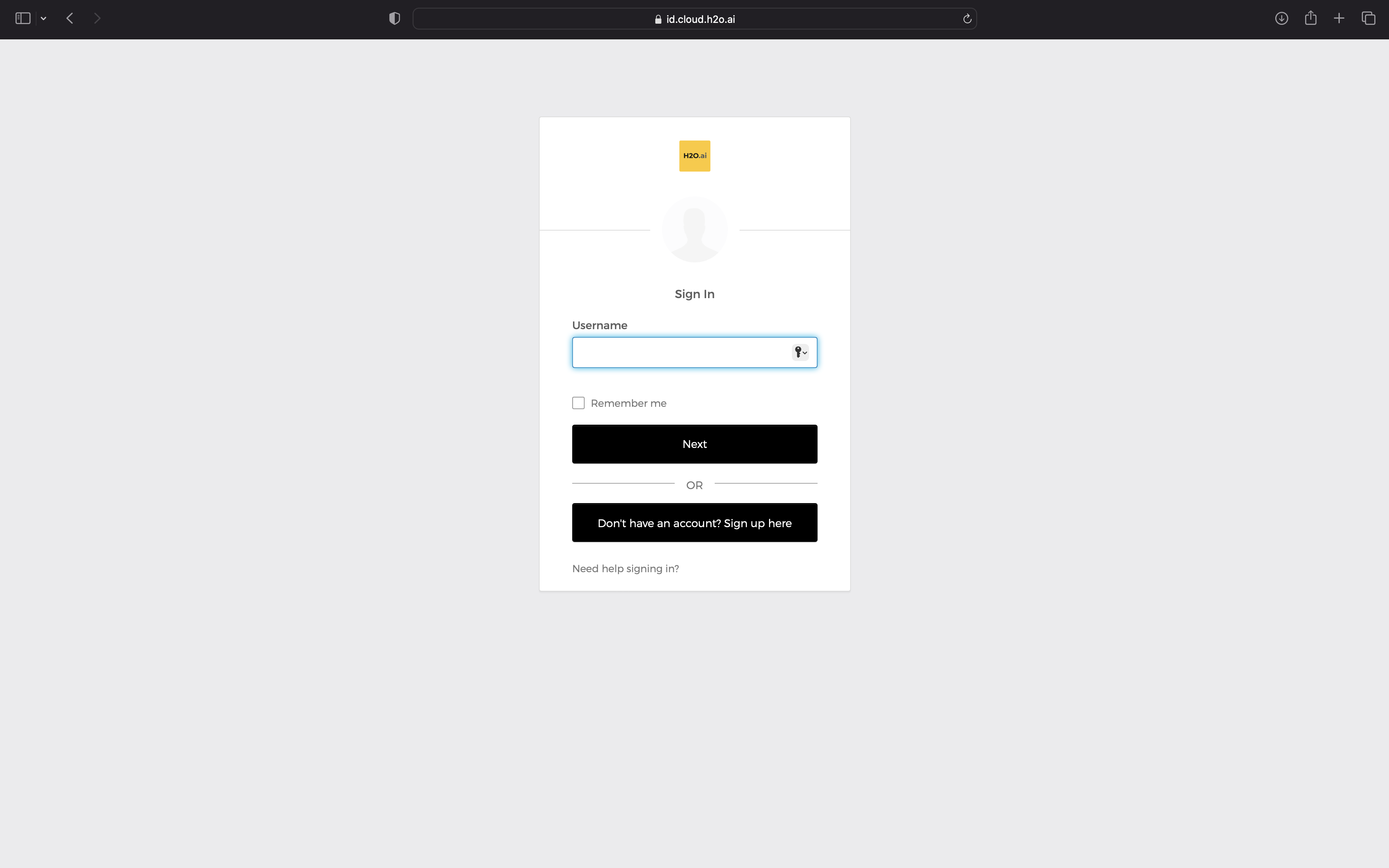This screenshot has width=1389, height=868.
Task: Click the browser share/export icon
Action: (1311, 18)
